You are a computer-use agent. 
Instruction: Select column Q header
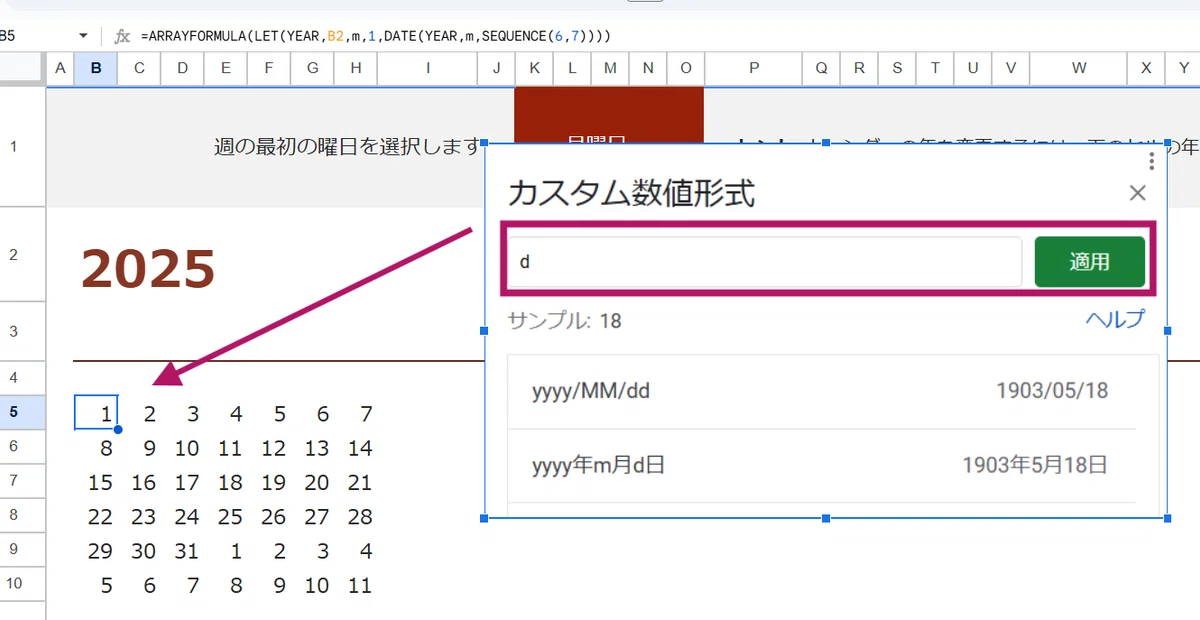pos(822,68)
